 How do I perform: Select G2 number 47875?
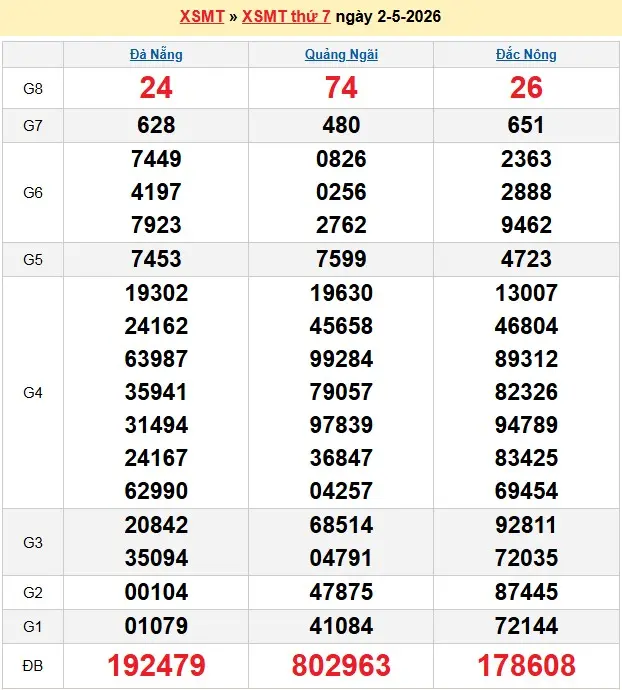coord(341,592)
